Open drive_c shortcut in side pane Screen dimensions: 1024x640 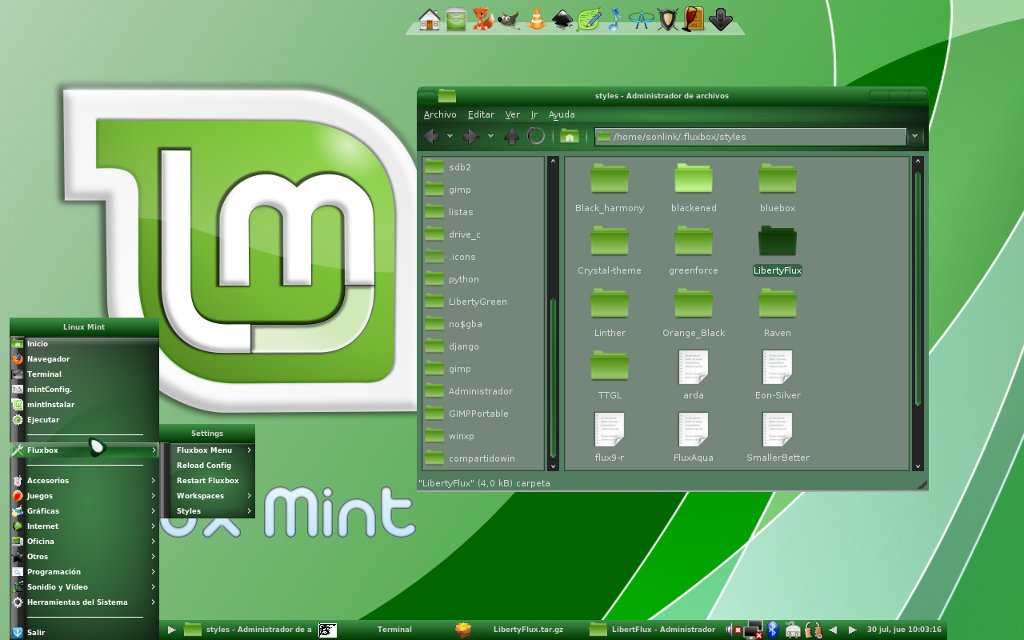(483, 234)
